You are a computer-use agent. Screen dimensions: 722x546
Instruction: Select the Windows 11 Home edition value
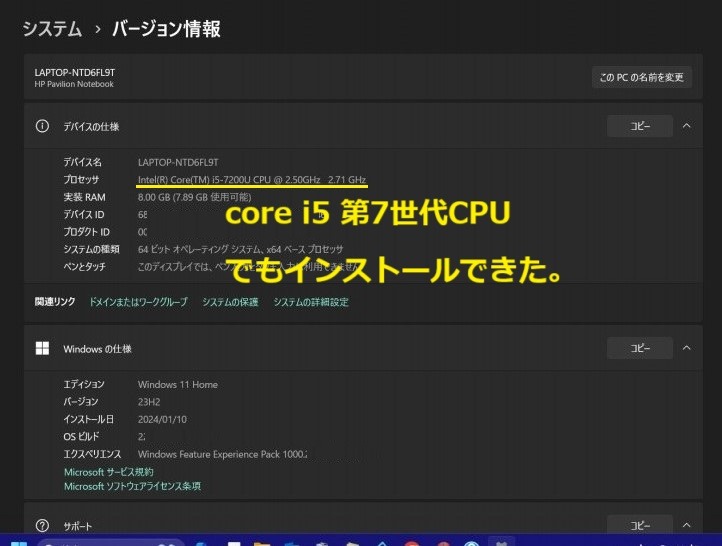178,384
